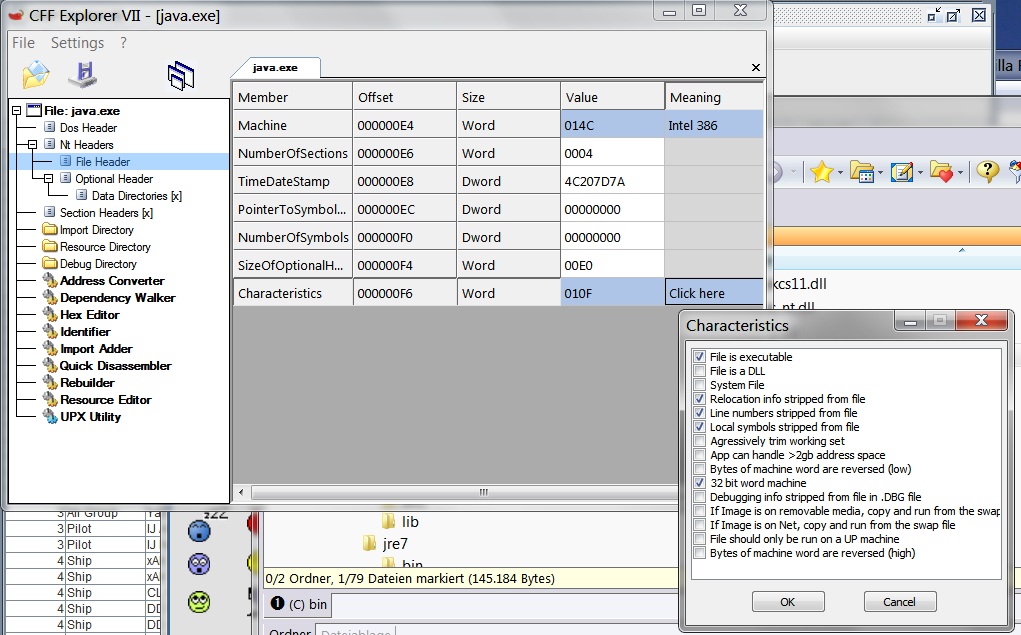Open the Settings menu

[x=77, y=43]
